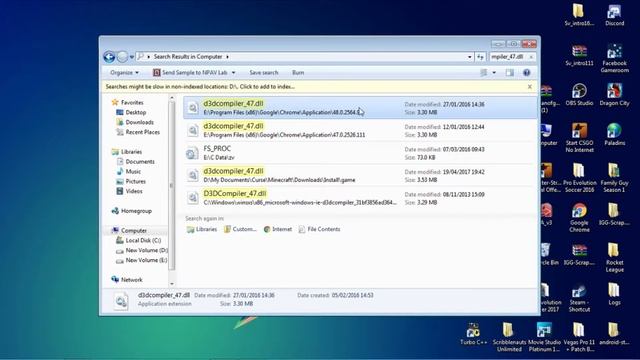Select Computer in the navigation pane
Viewport: 640px width, 360px height.
(129, 231)
